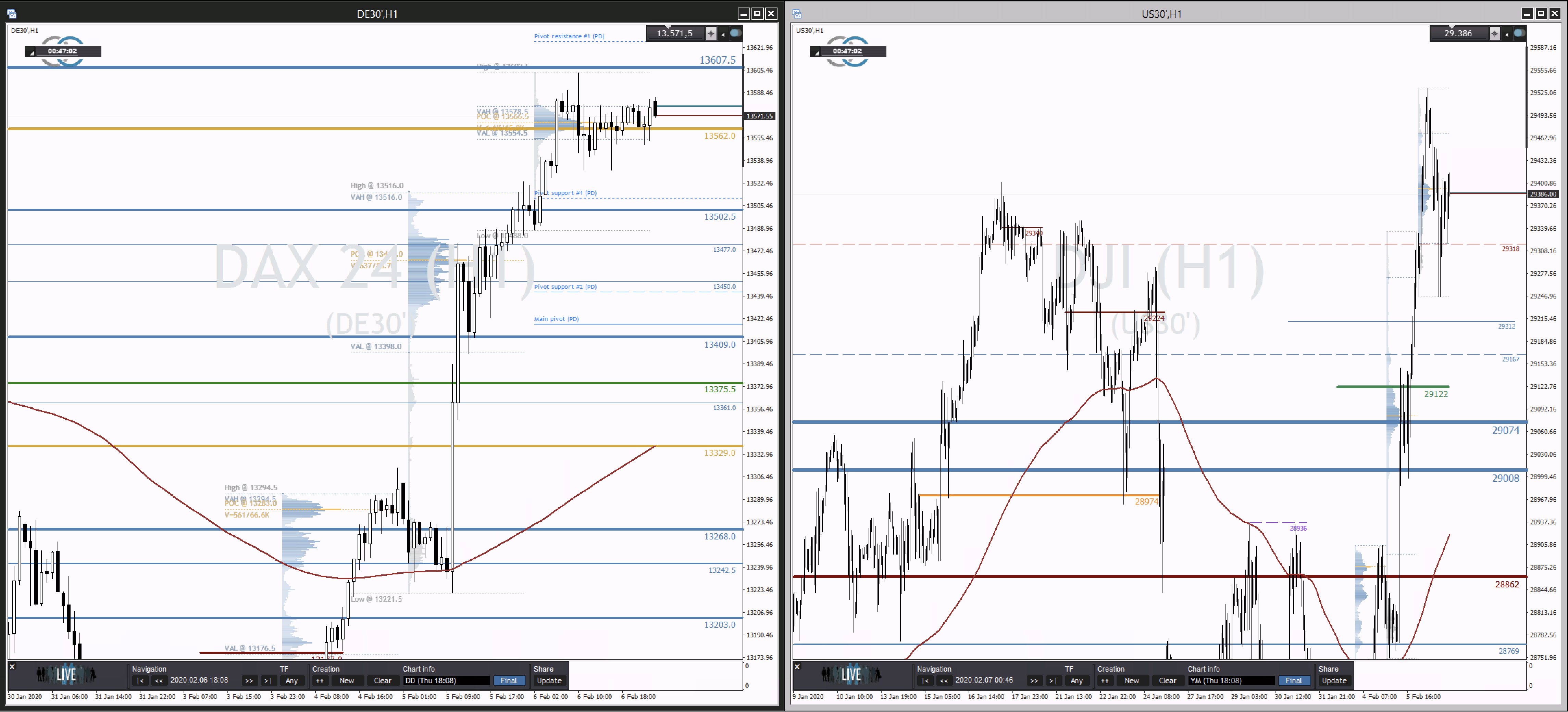Image resolution: width=1568 pixels, height=712 pixels.
Task: Toggle blue round switch in DE30 price panel
Action: pyautogui.click(x=736, y=33)
